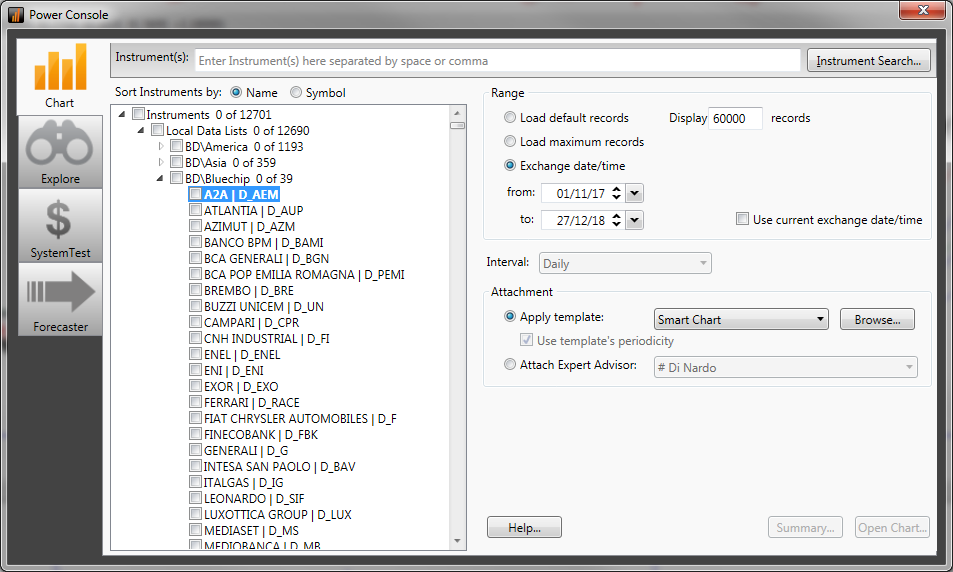Open the Forecaster arrow tab

[x=60, y=300]
